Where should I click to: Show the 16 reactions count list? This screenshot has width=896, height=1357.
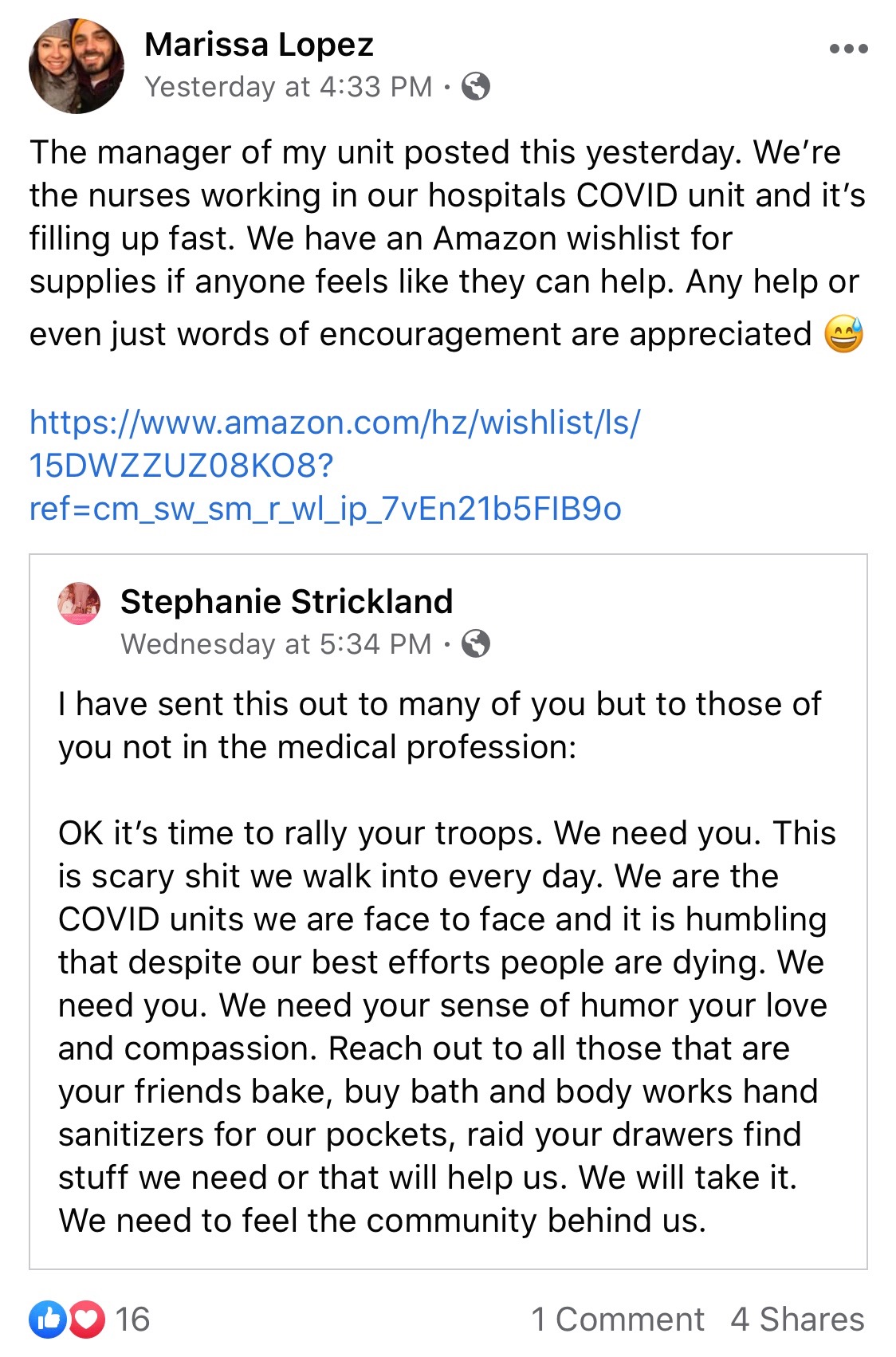(x=132, y=1319)
